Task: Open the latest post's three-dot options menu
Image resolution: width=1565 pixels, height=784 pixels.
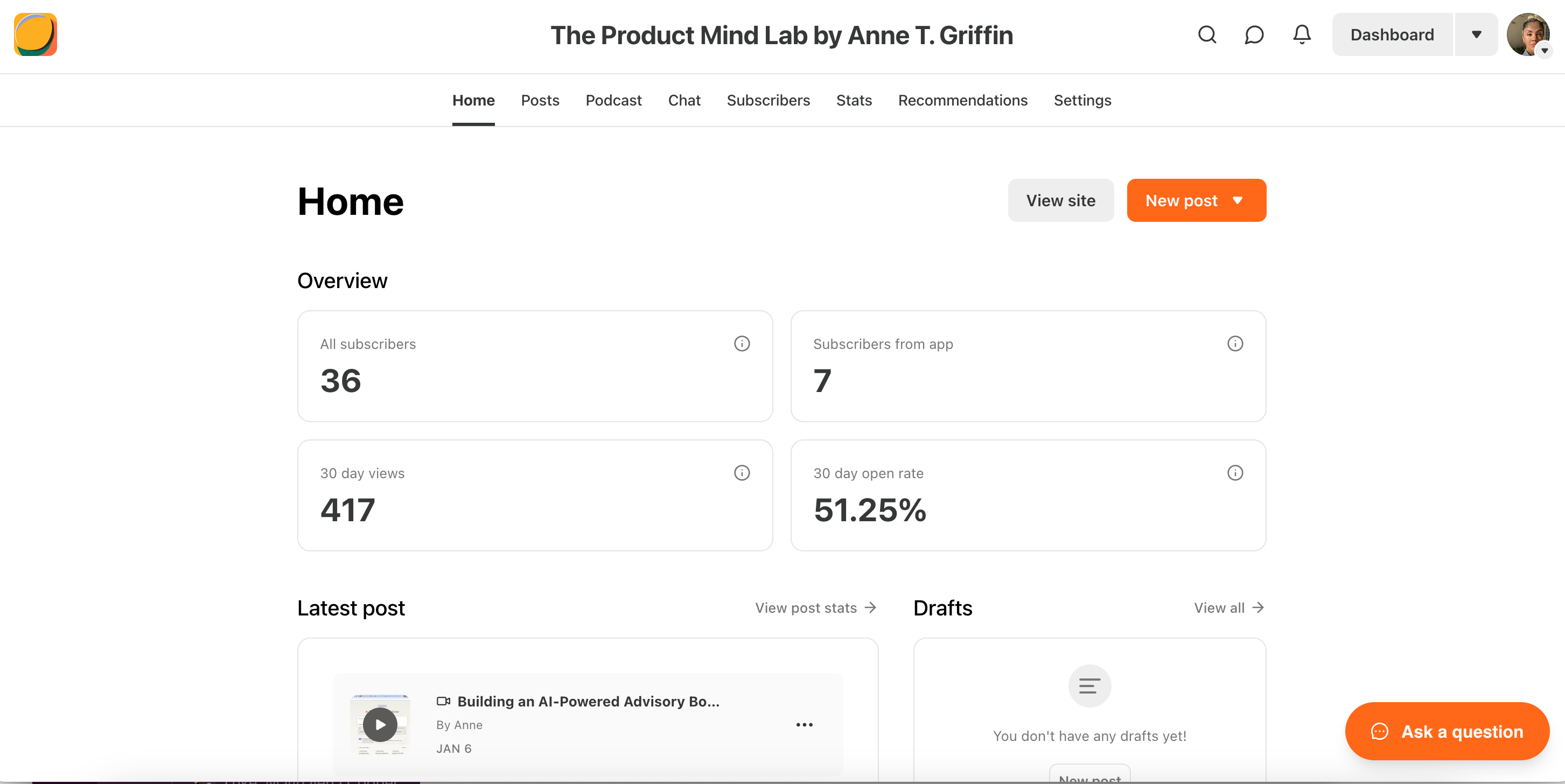Action: tap(804, 724)
